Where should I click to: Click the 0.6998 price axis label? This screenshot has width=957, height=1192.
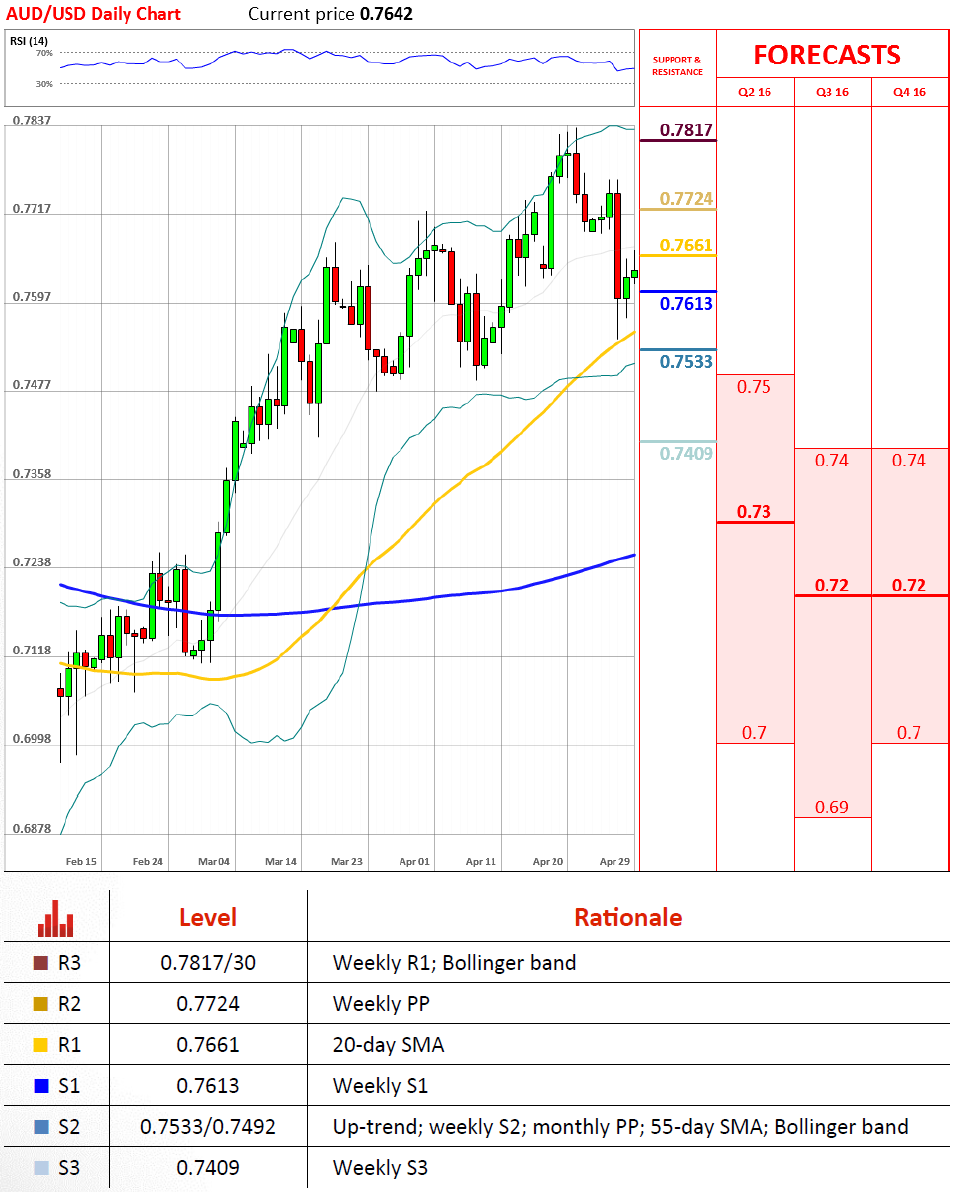pos(32,740)
